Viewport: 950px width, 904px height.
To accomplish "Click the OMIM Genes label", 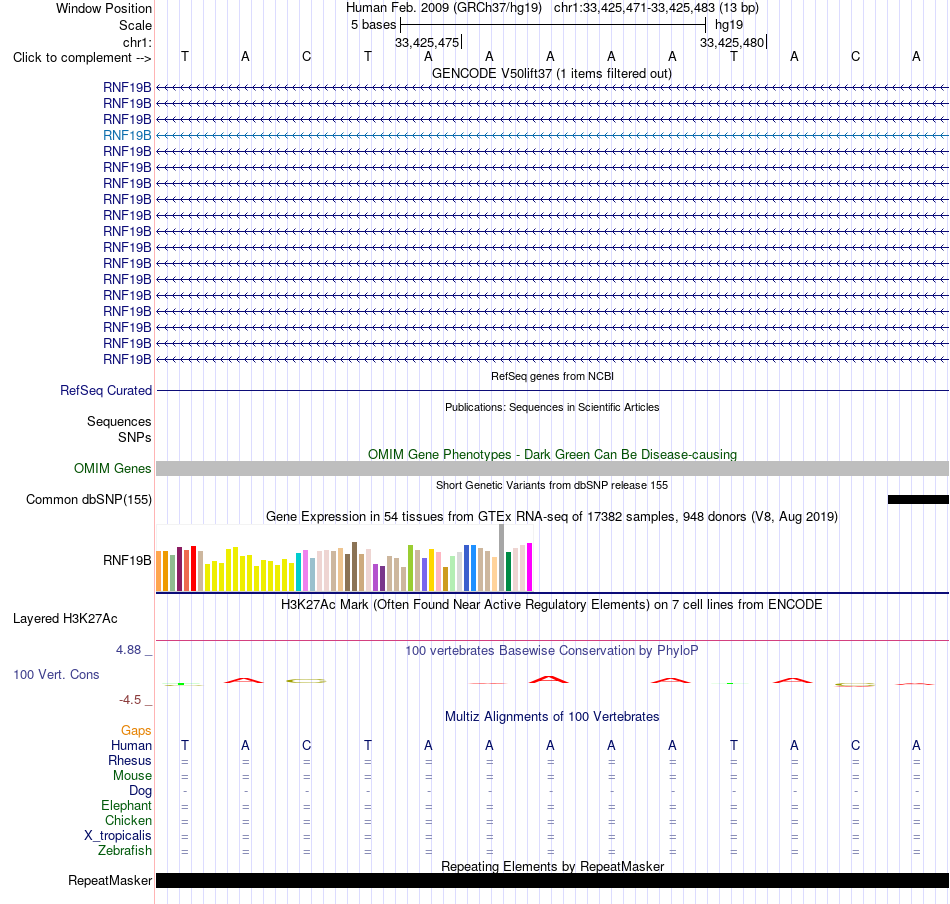I will click(112, 468).
